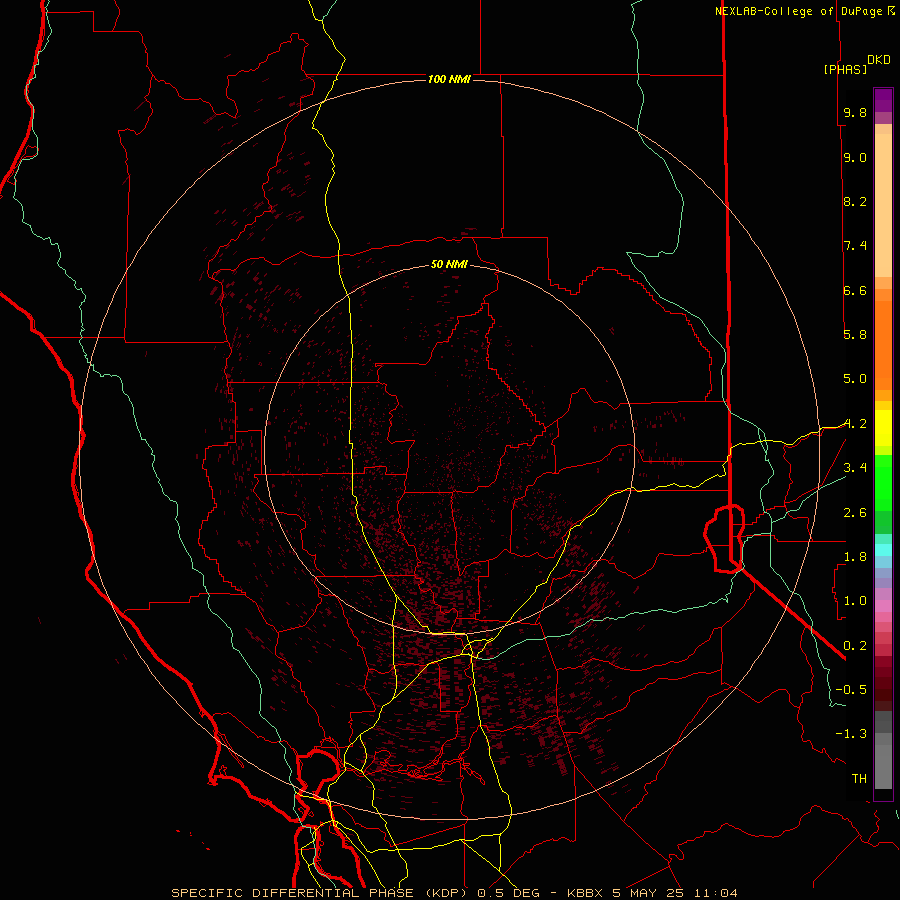Click the 9.0 color scale value
The width and height of the screenshot is (900, 900).
tap(855, 157)
